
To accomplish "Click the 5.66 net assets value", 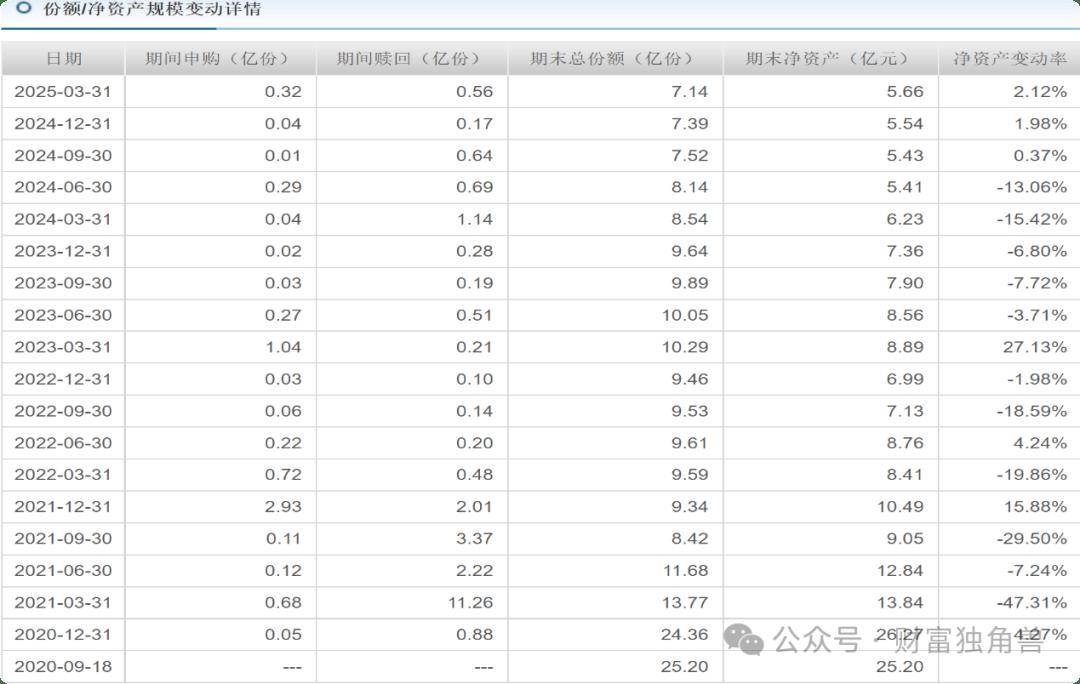I will click(905, 92).
